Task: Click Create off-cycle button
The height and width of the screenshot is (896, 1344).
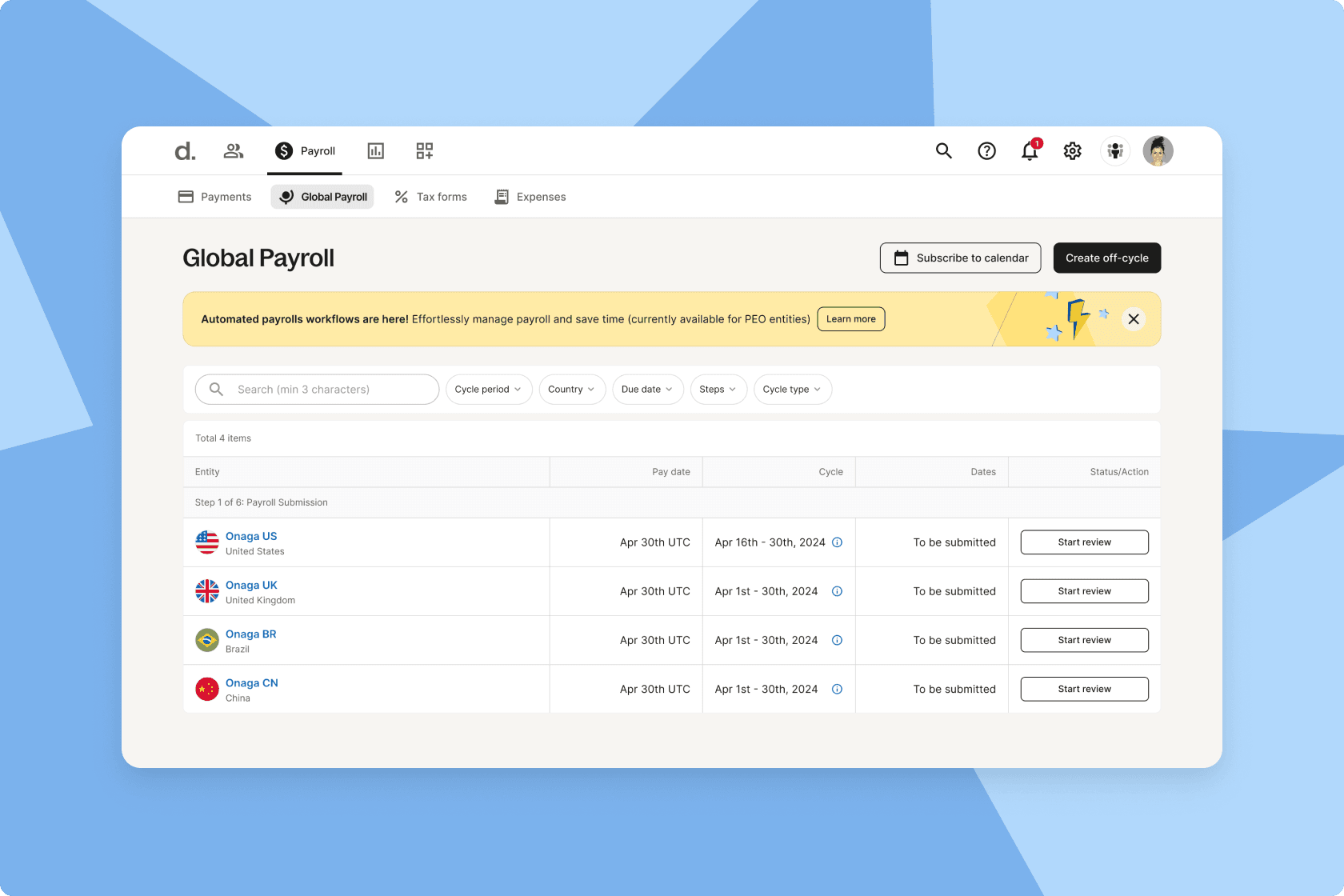Action: point(1107,258)
